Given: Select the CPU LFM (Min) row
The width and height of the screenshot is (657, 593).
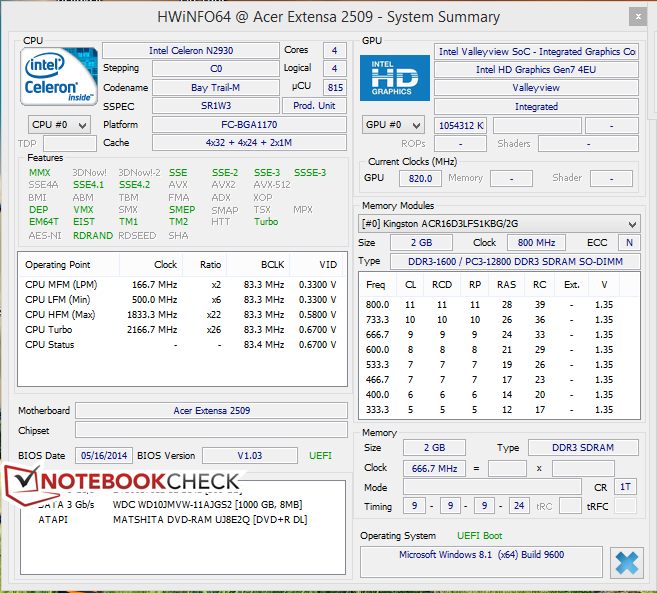Looking at the screenshot, I should (x=181, y=300).
